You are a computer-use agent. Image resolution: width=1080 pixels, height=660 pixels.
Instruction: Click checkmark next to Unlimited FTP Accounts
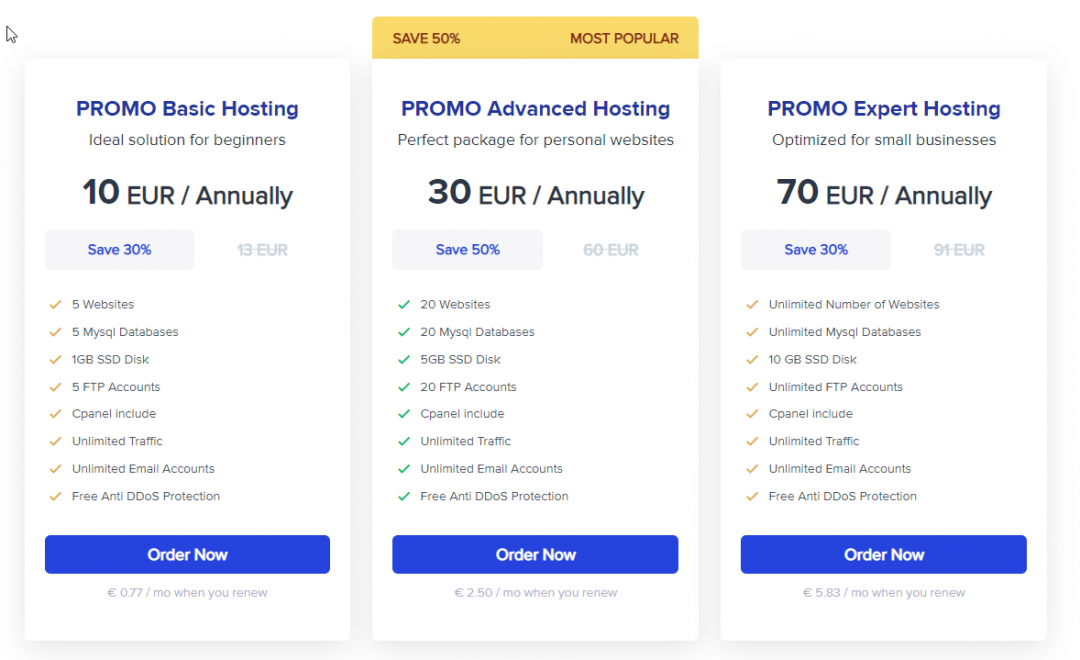tap(752, 387)
